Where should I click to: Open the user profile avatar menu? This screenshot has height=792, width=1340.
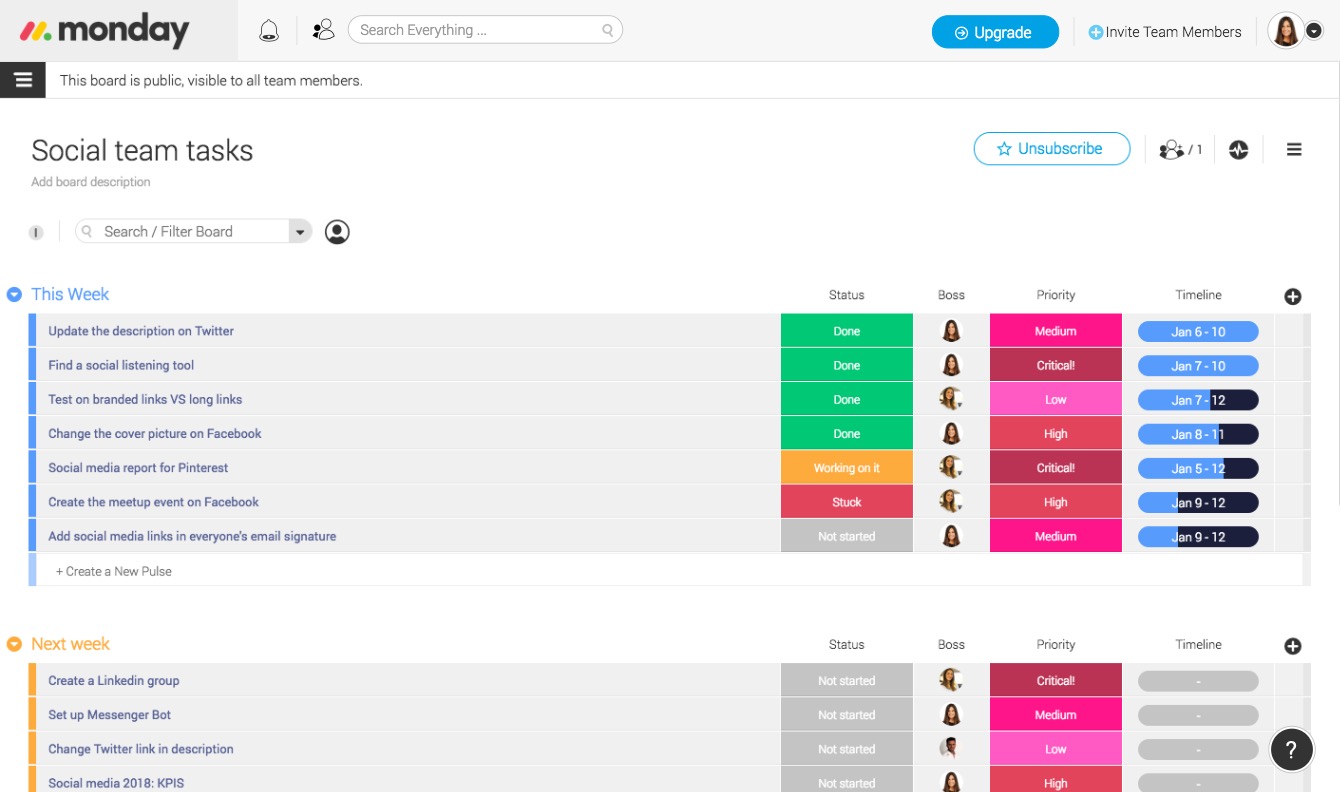[x=1295, y=31]
